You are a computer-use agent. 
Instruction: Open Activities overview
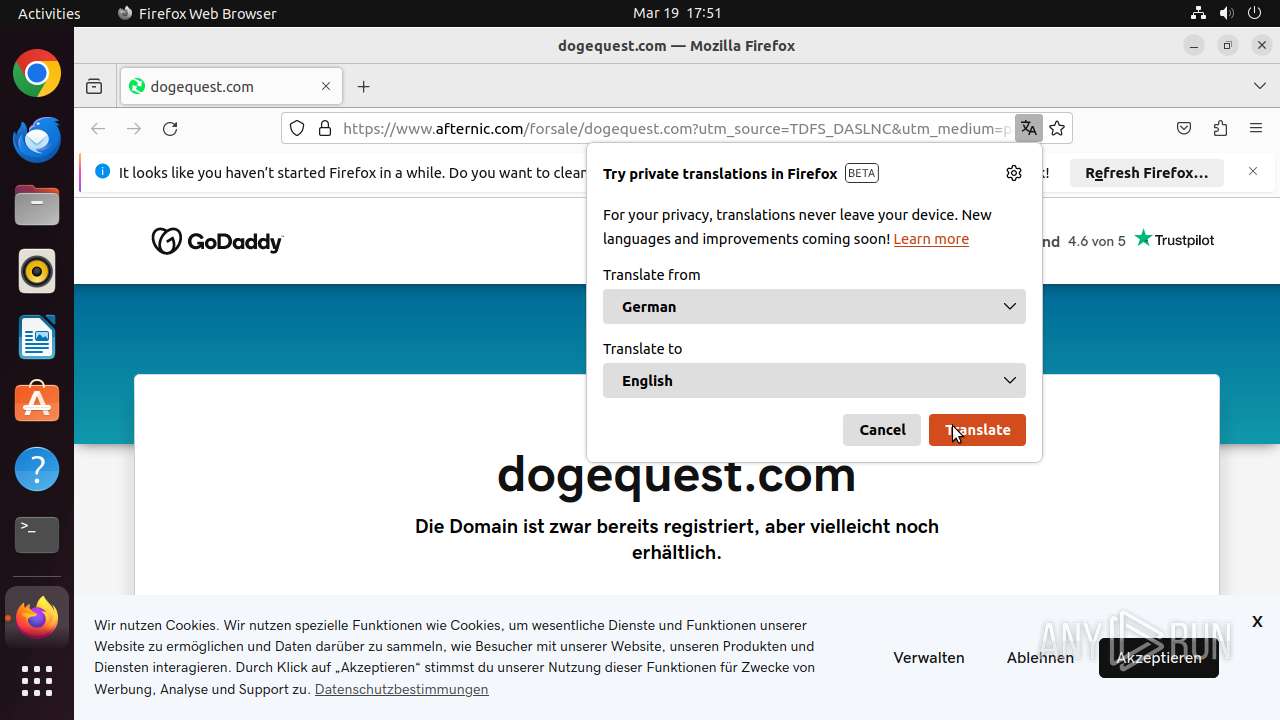(49, 13)
